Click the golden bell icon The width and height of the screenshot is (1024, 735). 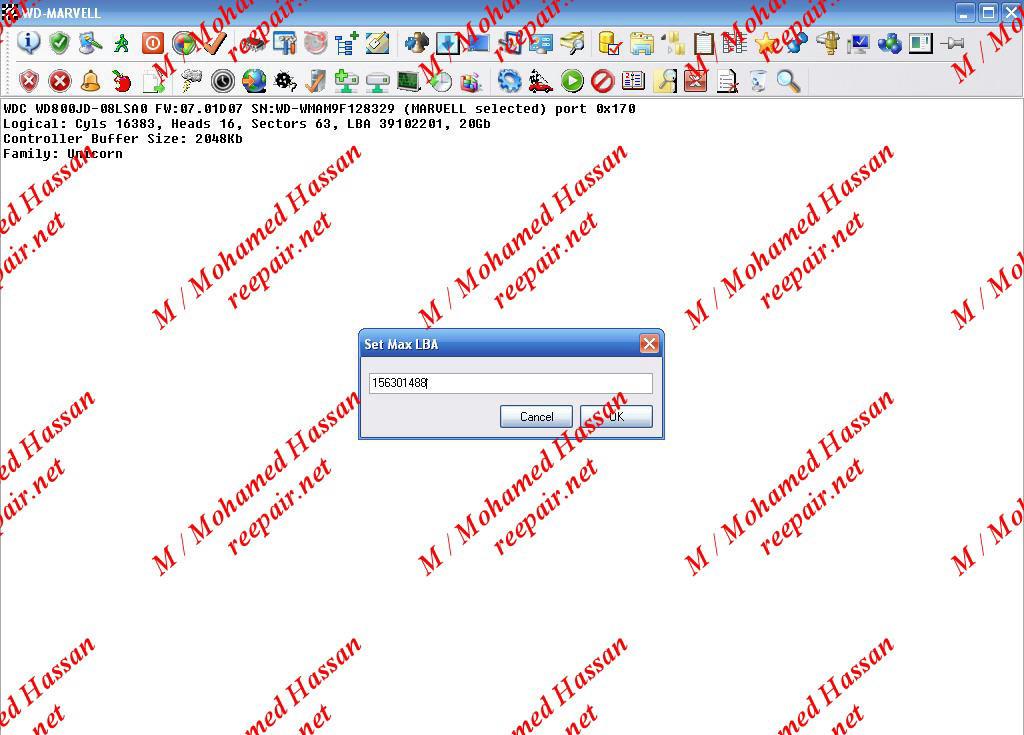tap(90, 81)
